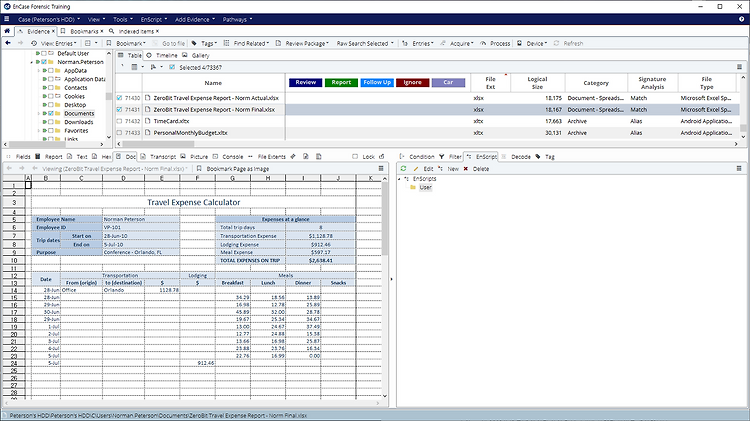750x421 pixels.
Task: Close the Evidence tab
Action: 53,31
